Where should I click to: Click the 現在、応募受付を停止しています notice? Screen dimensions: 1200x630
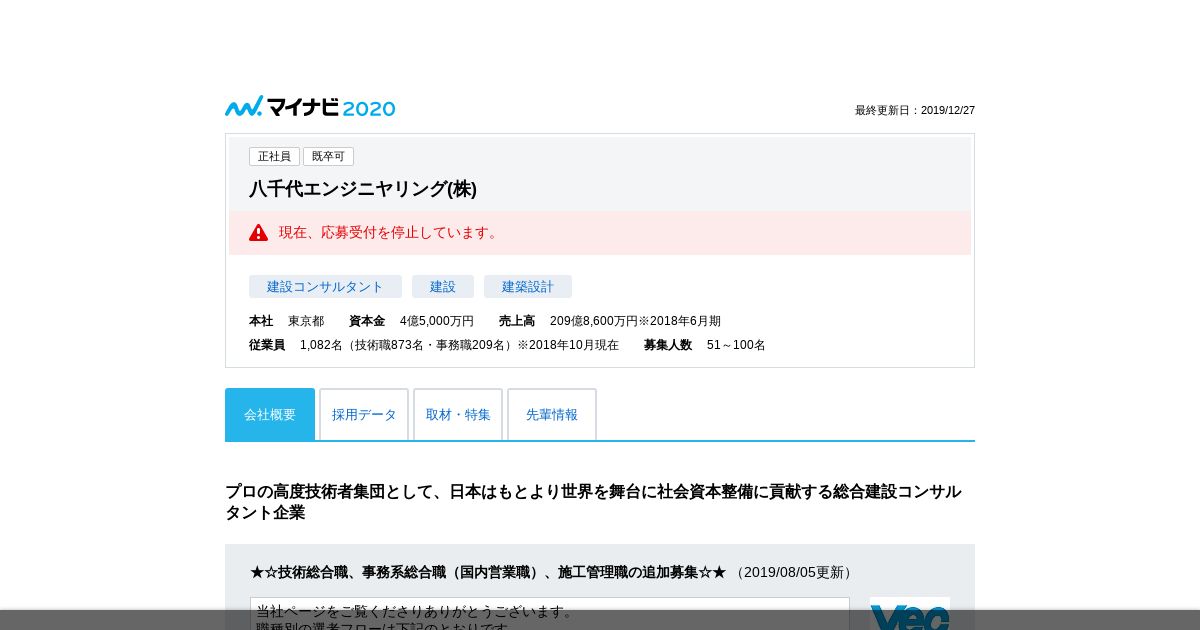[x=600, y=232]
